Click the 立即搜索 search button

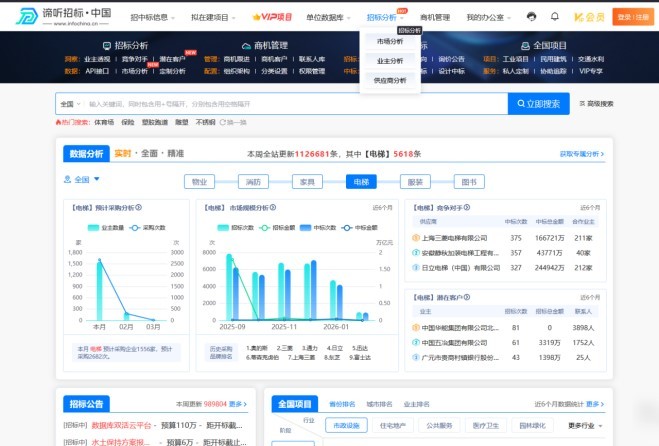pos(539,104)
